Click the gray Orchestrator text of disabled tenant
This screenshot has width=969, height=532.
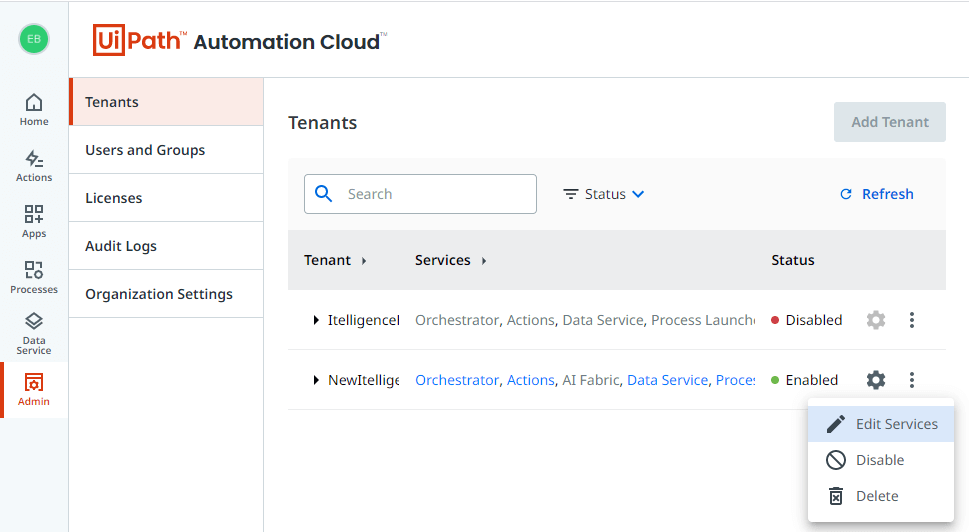tap(457, 320)
